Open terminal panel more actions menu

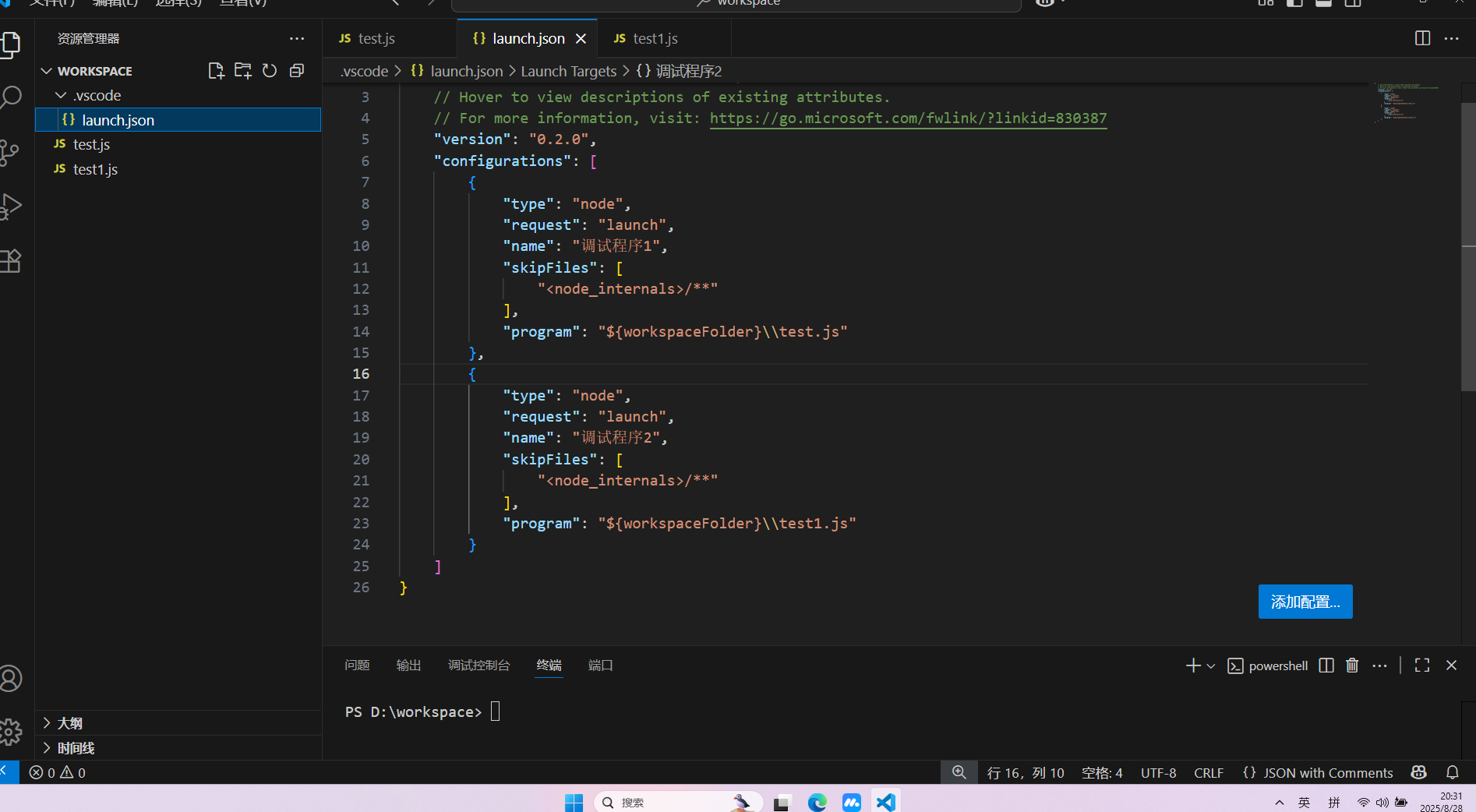1379,665
